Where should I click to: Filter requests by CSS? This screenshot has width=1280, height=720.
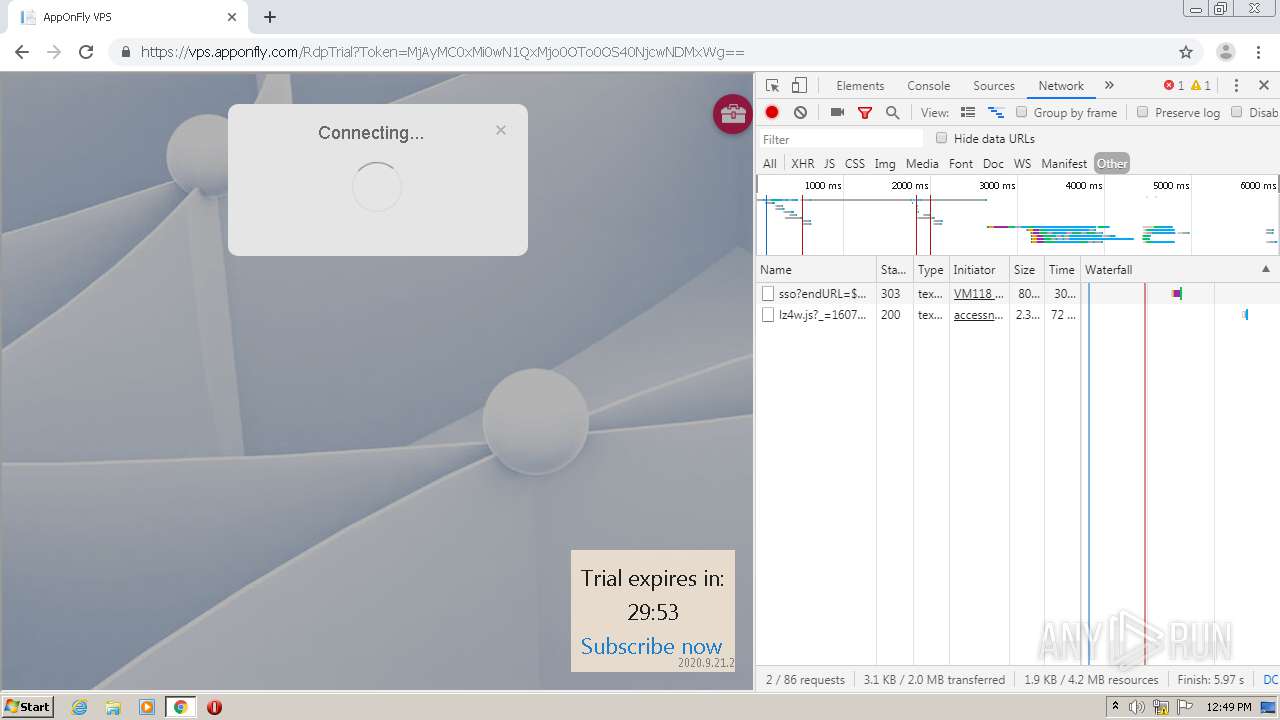[854, 164]
